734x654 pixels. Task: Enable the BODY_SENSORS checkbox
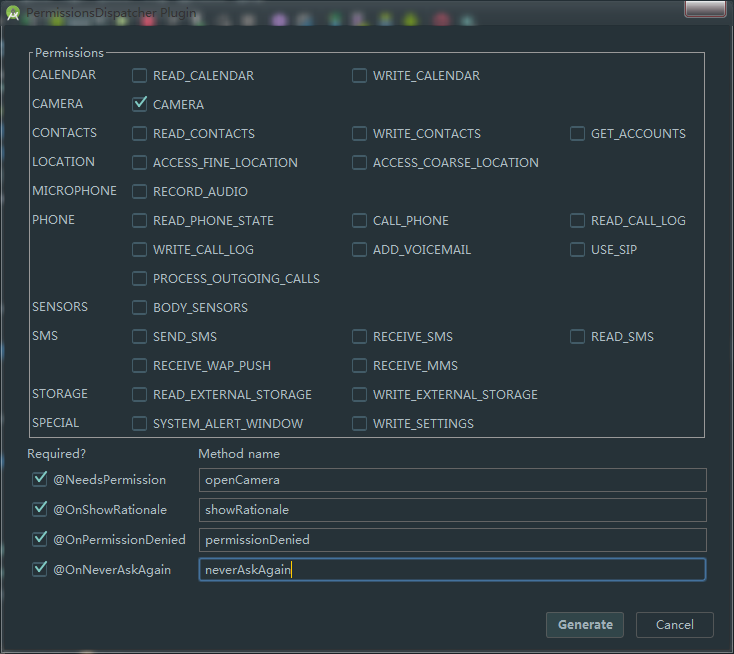pos(140,307)
